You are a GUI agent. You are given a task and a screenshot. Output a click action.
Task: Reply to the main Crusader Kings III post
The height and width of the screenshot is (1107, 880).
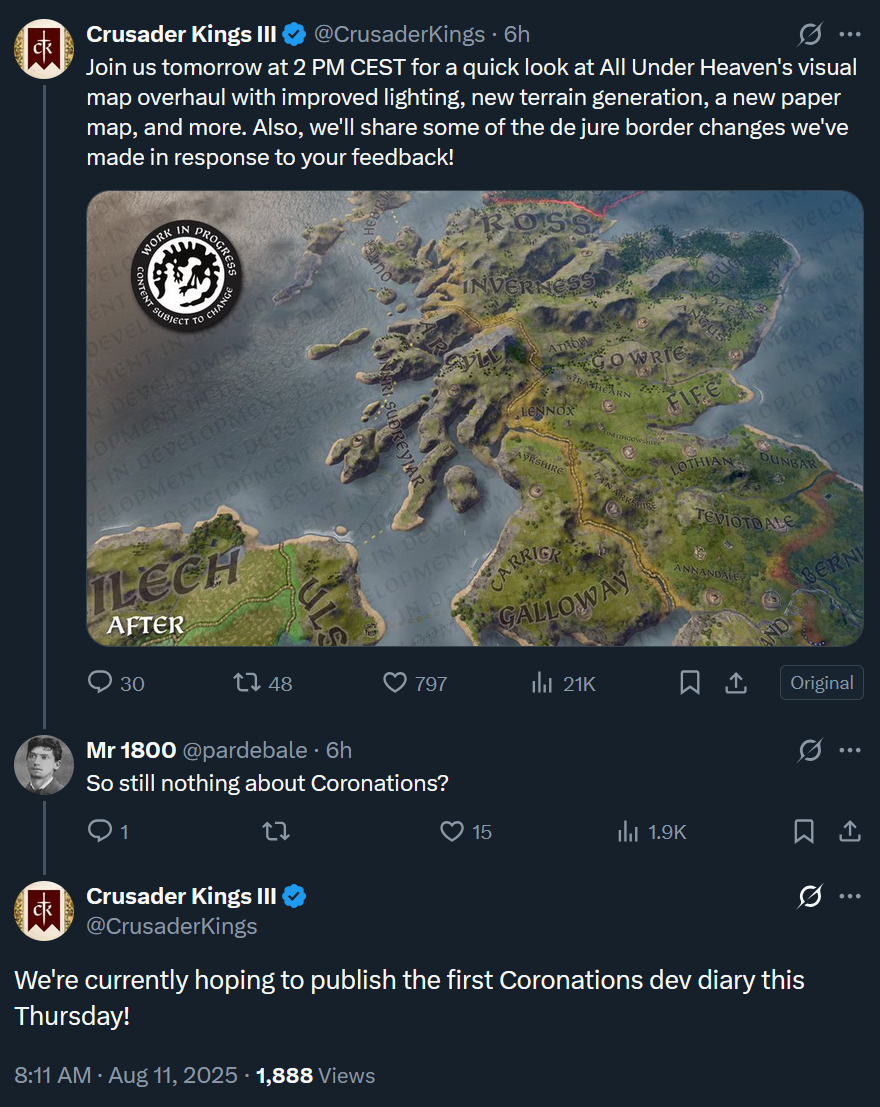click(101, 683)
